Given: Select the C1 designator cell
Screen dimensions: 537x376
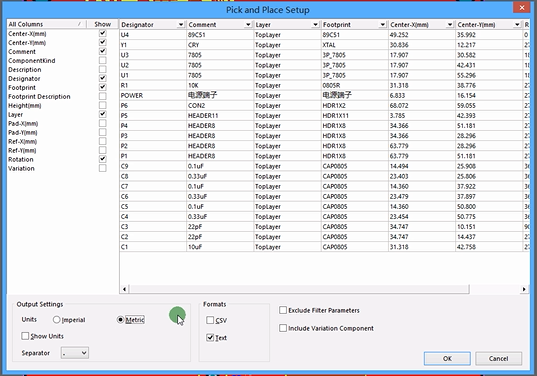Looking at the screenshot, I should pyautogui.click(x=152, y=247).
